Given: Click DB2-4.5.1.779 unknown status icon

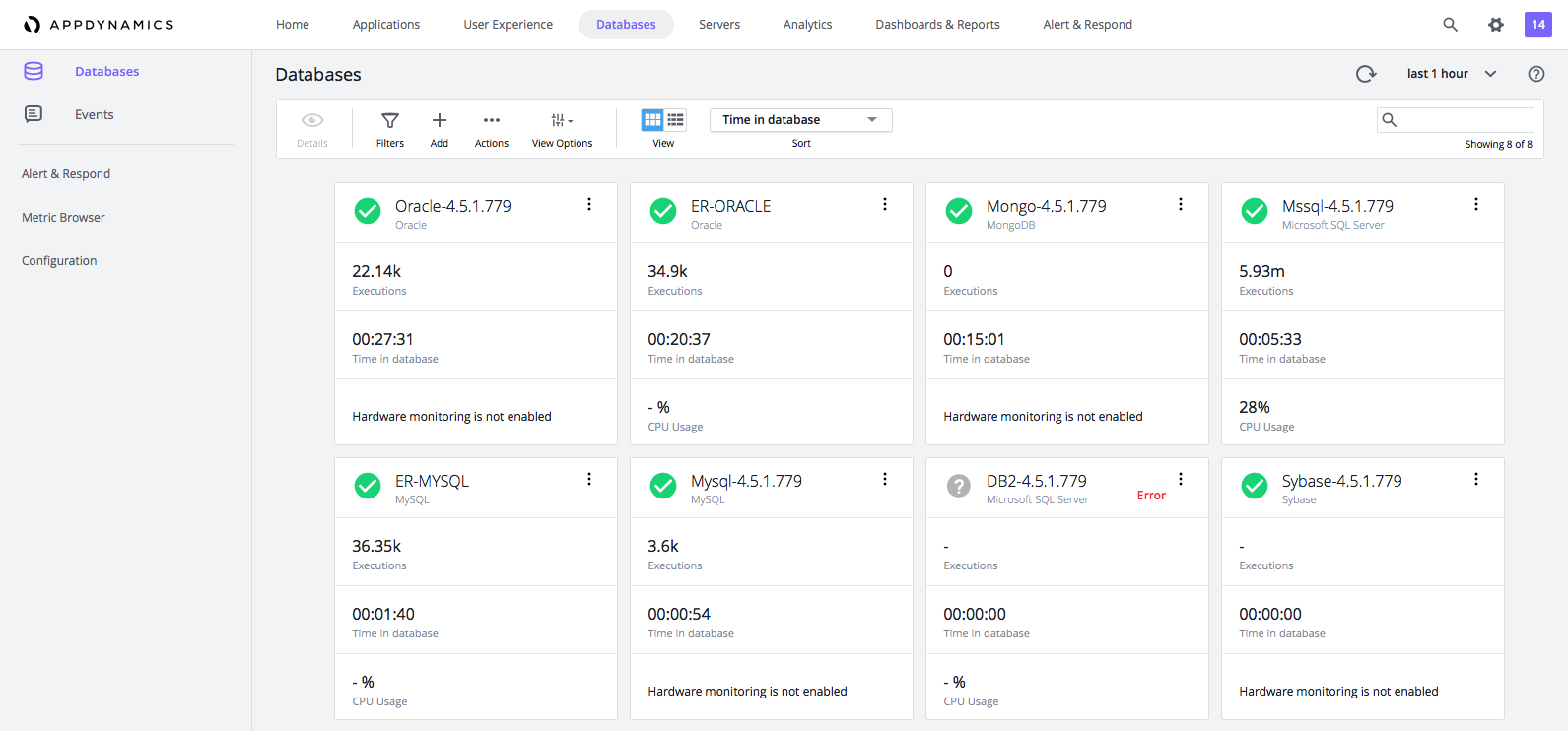Looking at the screenshot, I should coord(959,486).
